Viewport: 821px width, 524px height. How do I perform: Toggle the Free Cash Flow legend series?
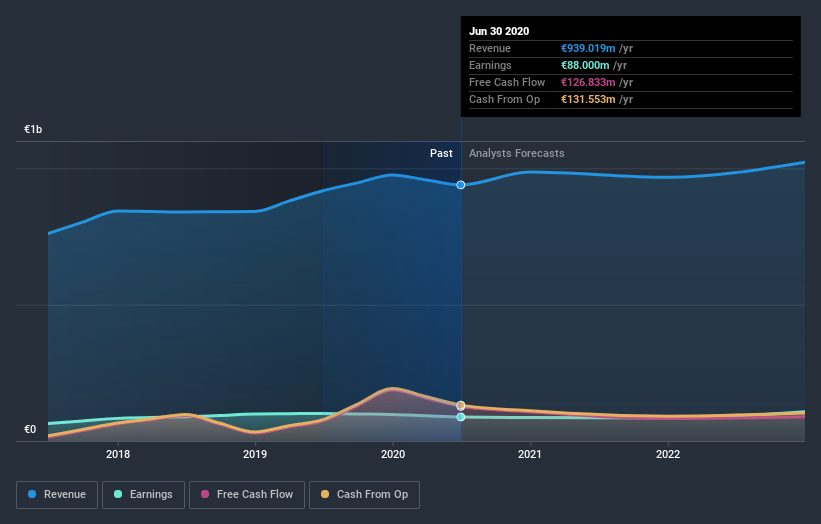247,495
